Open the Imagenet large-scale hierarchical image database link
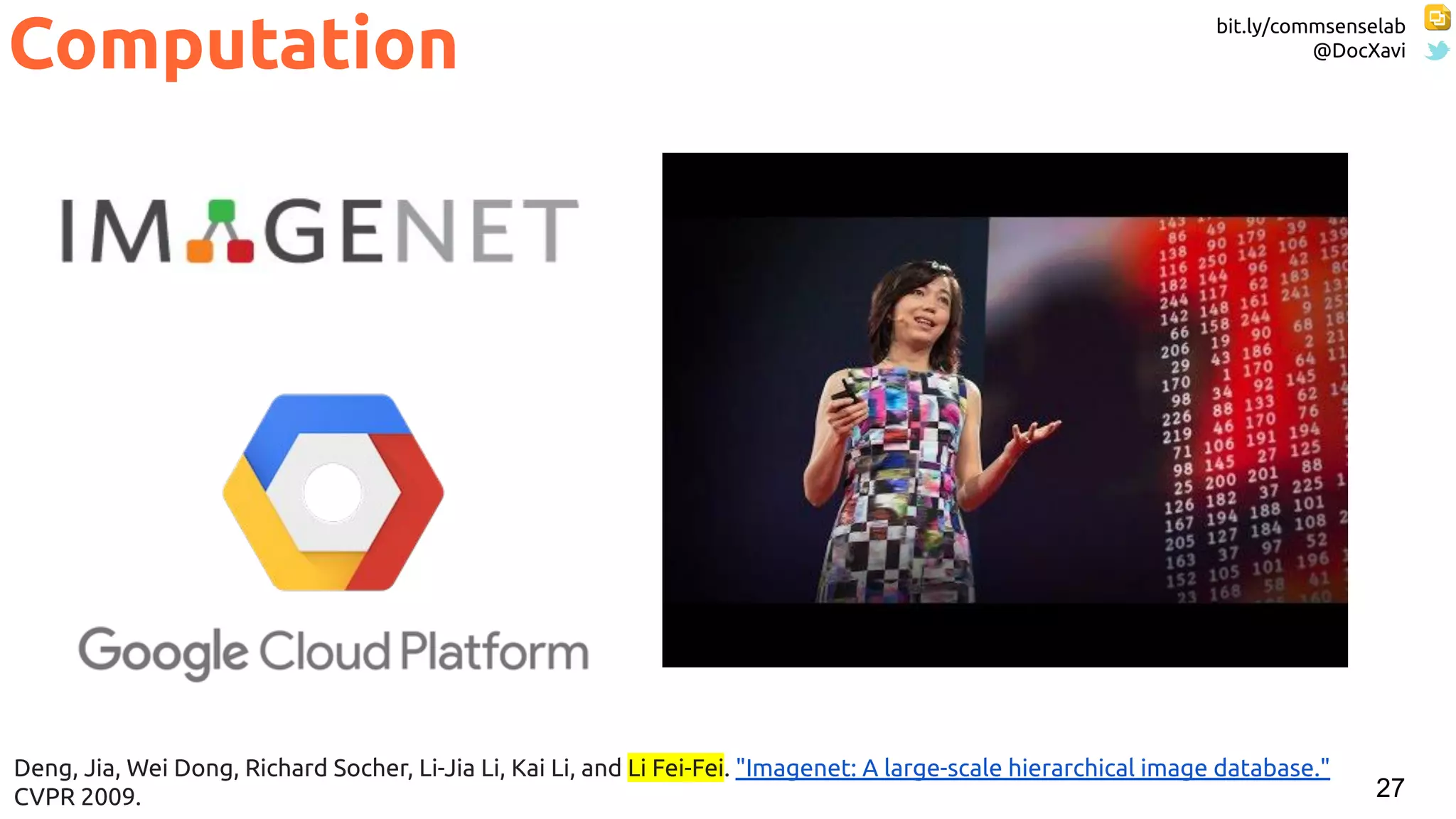1456x819 pixels. [1032, 768]
